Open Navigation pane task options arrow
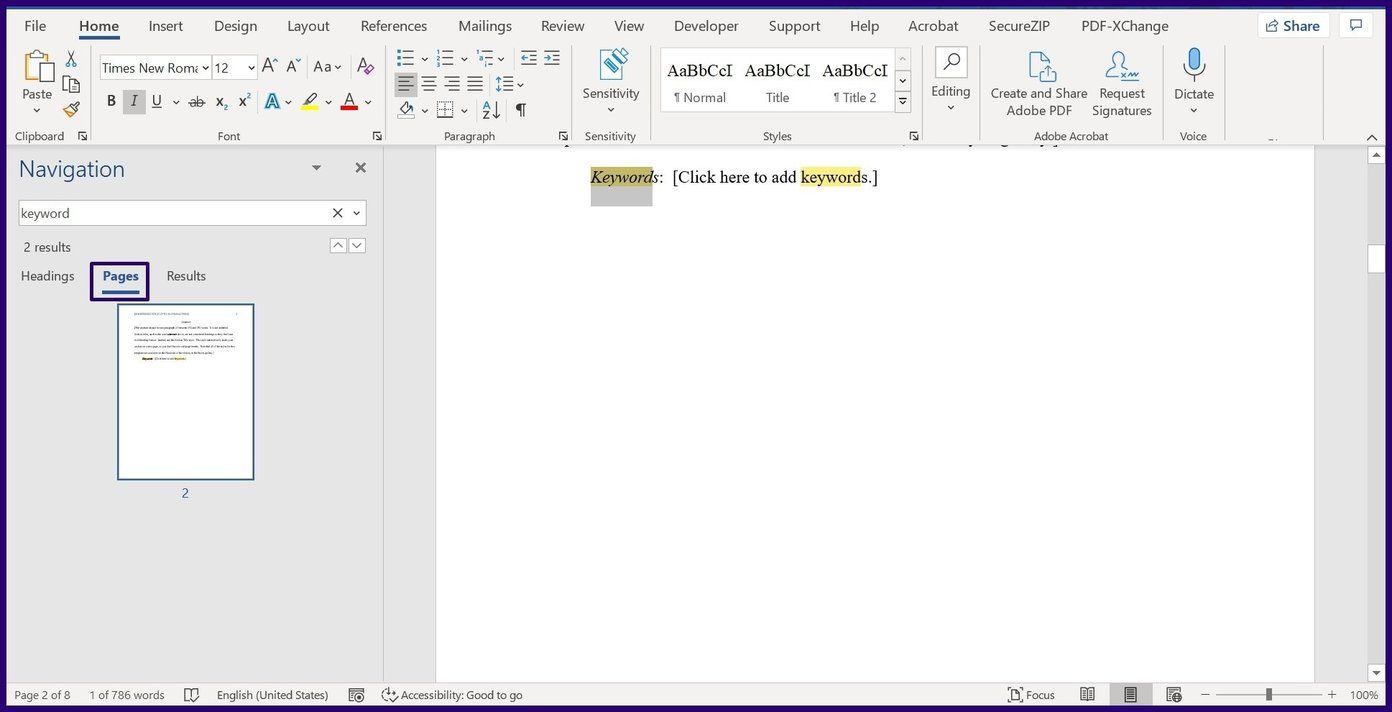 tap(316, 168)
